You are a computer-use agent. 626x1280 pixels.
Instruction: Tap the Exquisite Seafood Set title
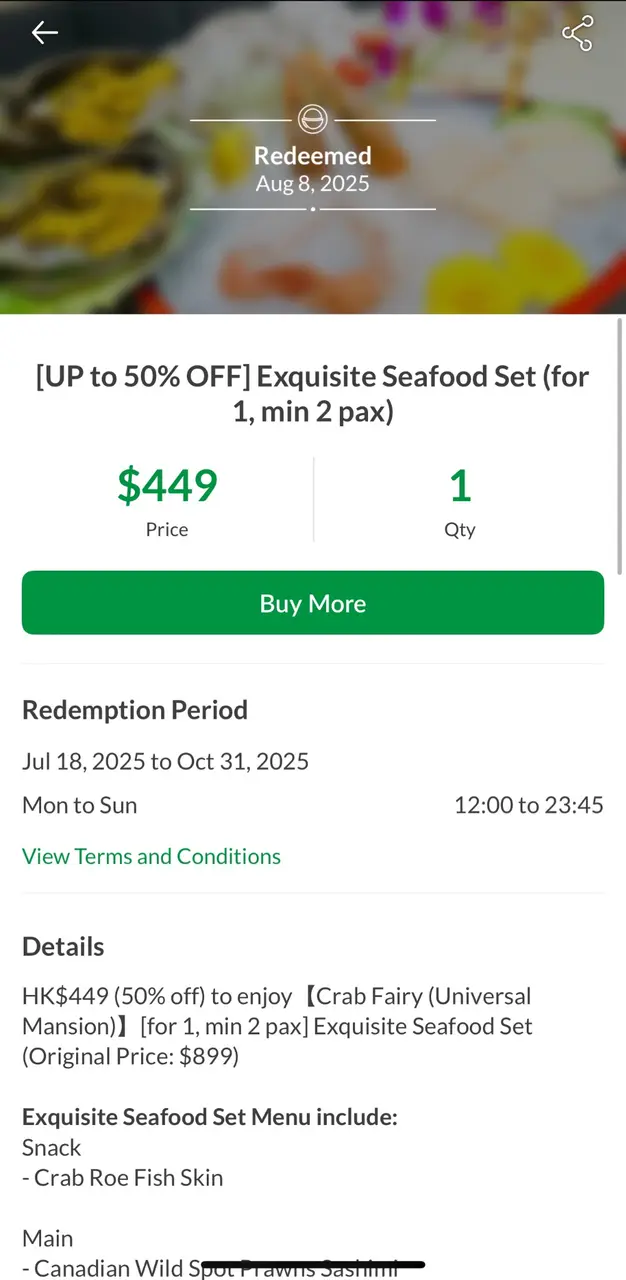pos(313,394)
